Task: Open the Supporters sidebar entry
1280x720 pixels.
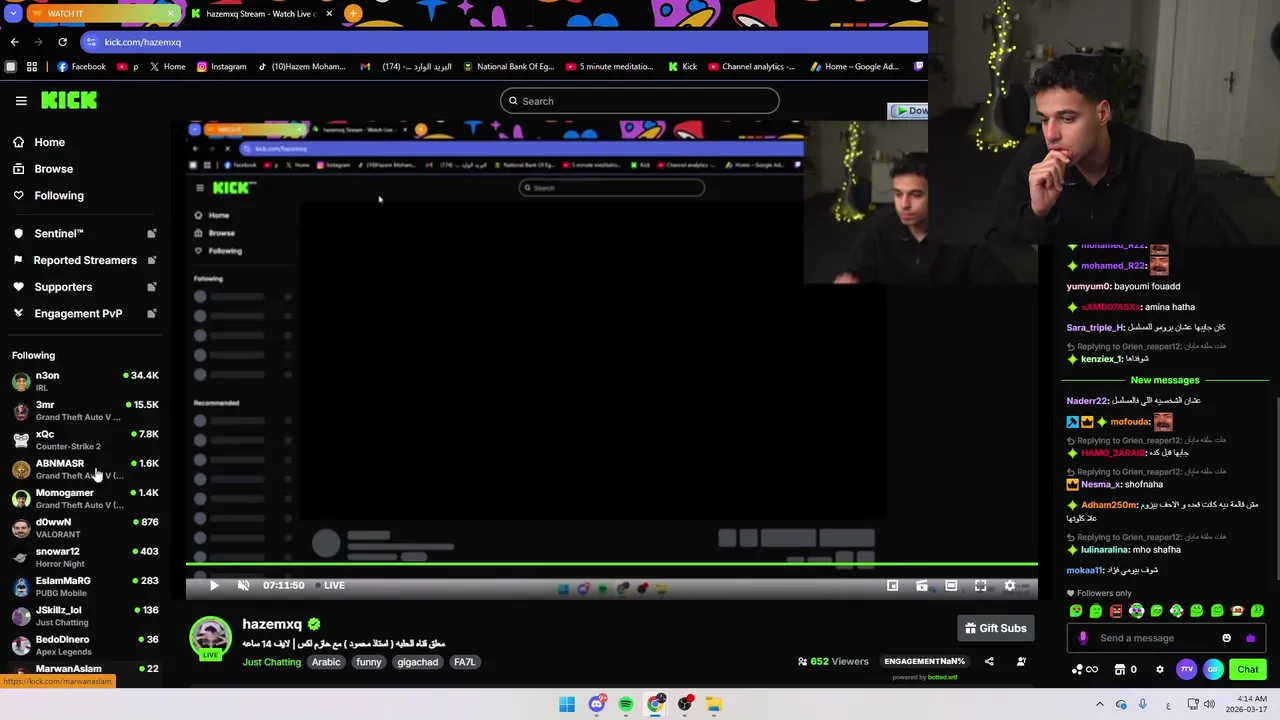Action: coord(63,287)
